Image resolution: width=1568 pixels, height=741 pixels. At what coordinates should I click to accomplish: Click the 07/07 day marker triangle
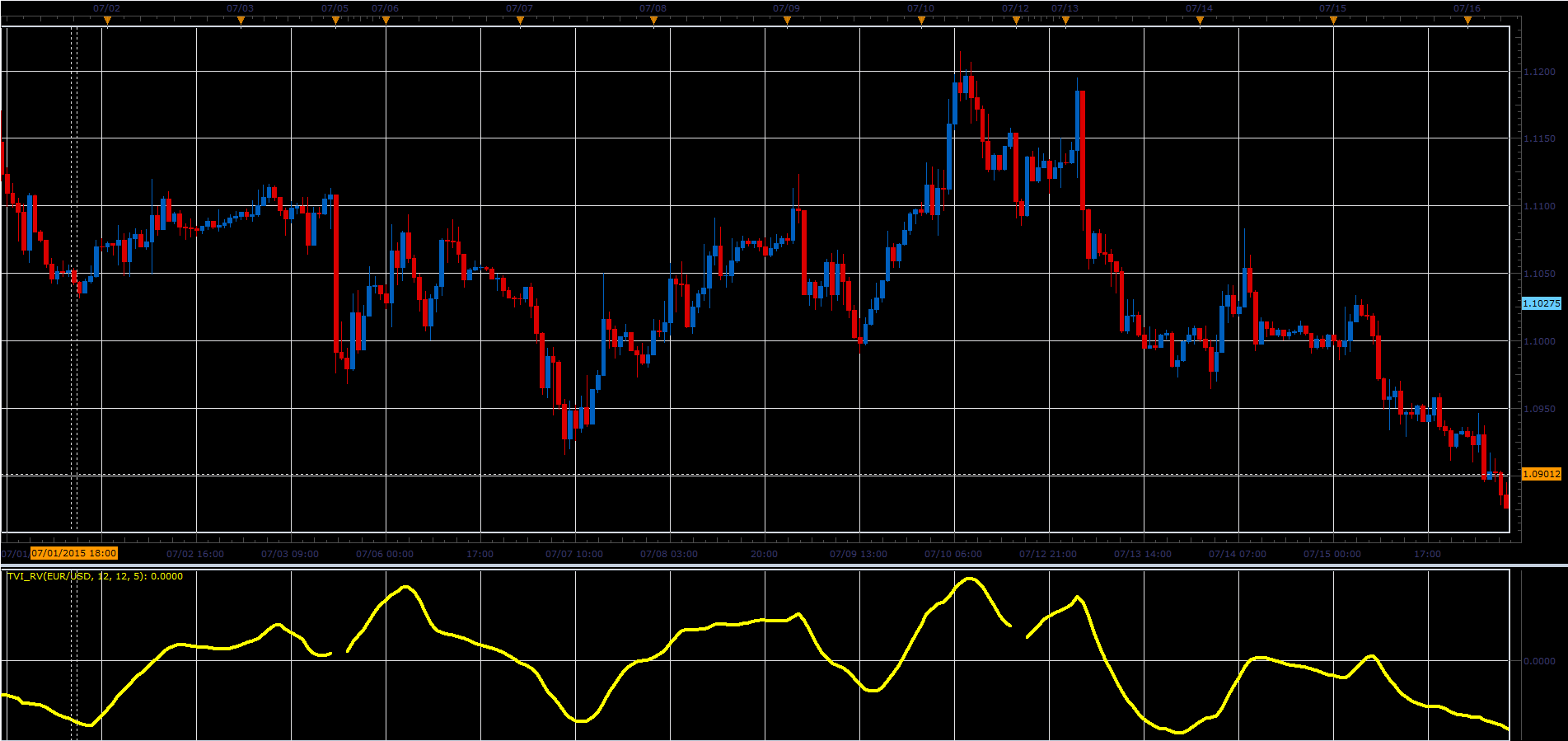pyautogui.click(x=520, y=21)
